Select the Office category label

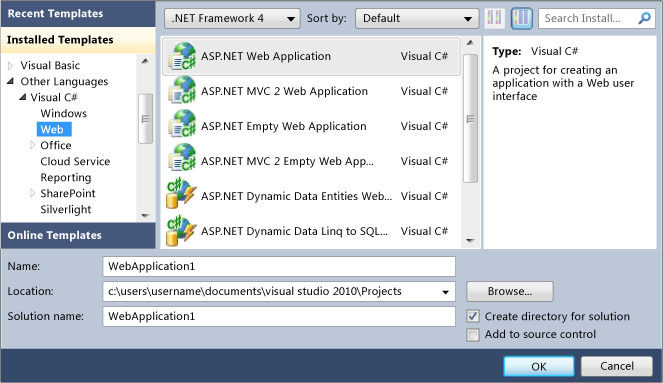[56, 145]
